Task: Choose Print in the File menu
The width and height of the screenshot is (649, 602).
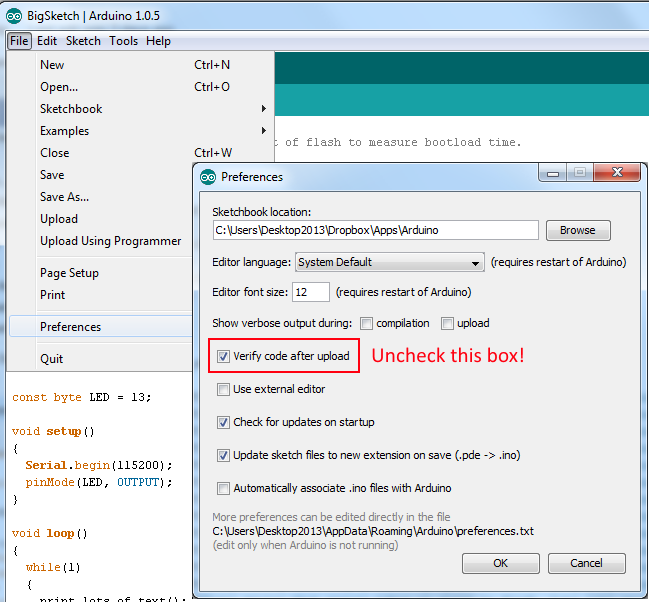Action: click(101, 295)
